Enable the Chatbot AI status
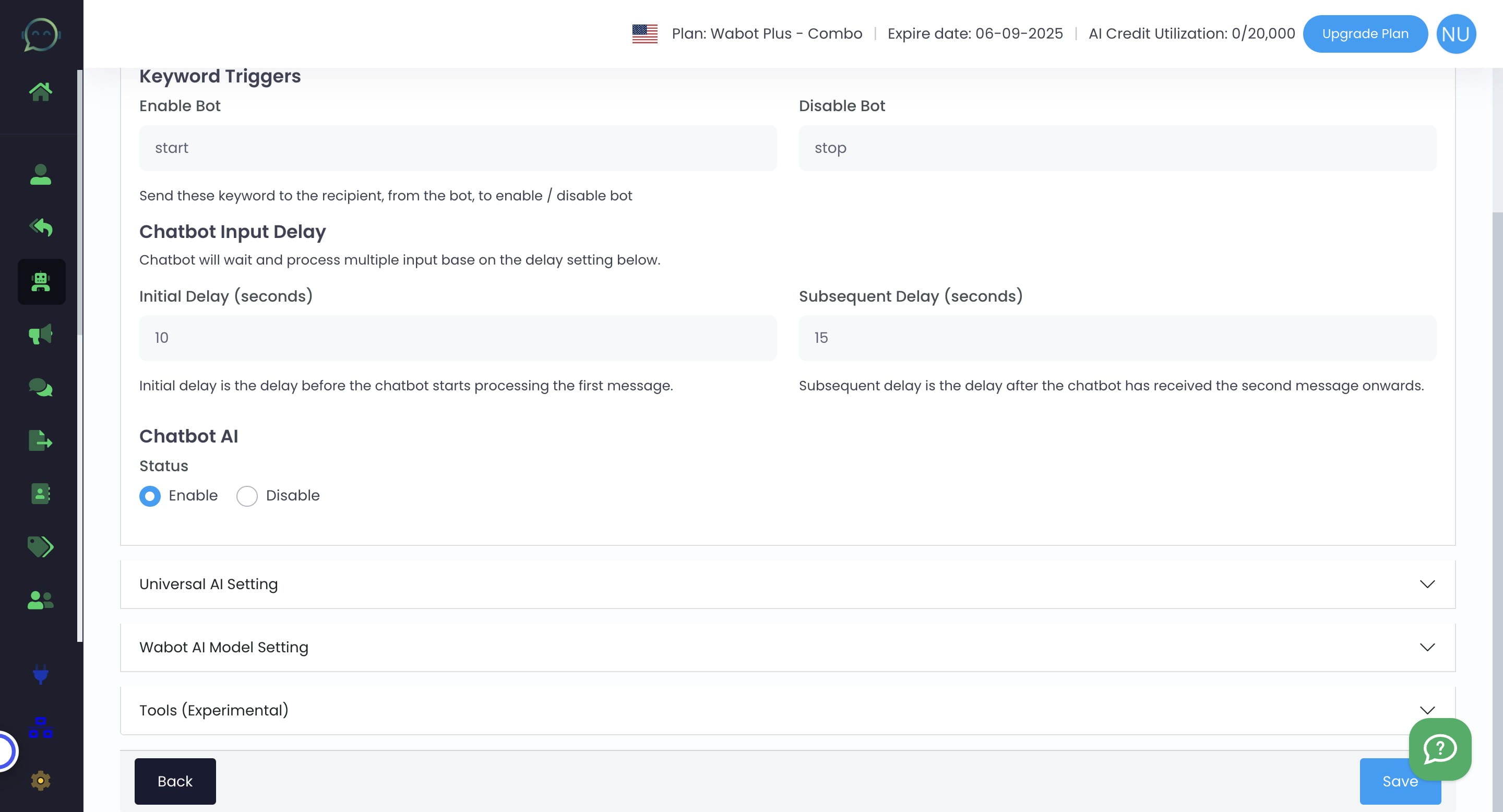This screenshot has height=812, width=1503. tap(150, 496)
